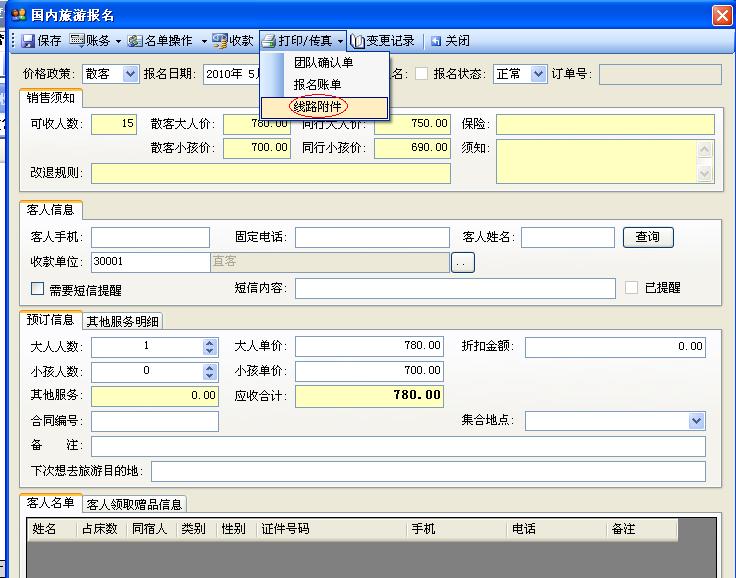The height and width of the screenshot is (578, 736).
Task: Increase 小孩人数 with the up arrow
Action: click(209, 368)
